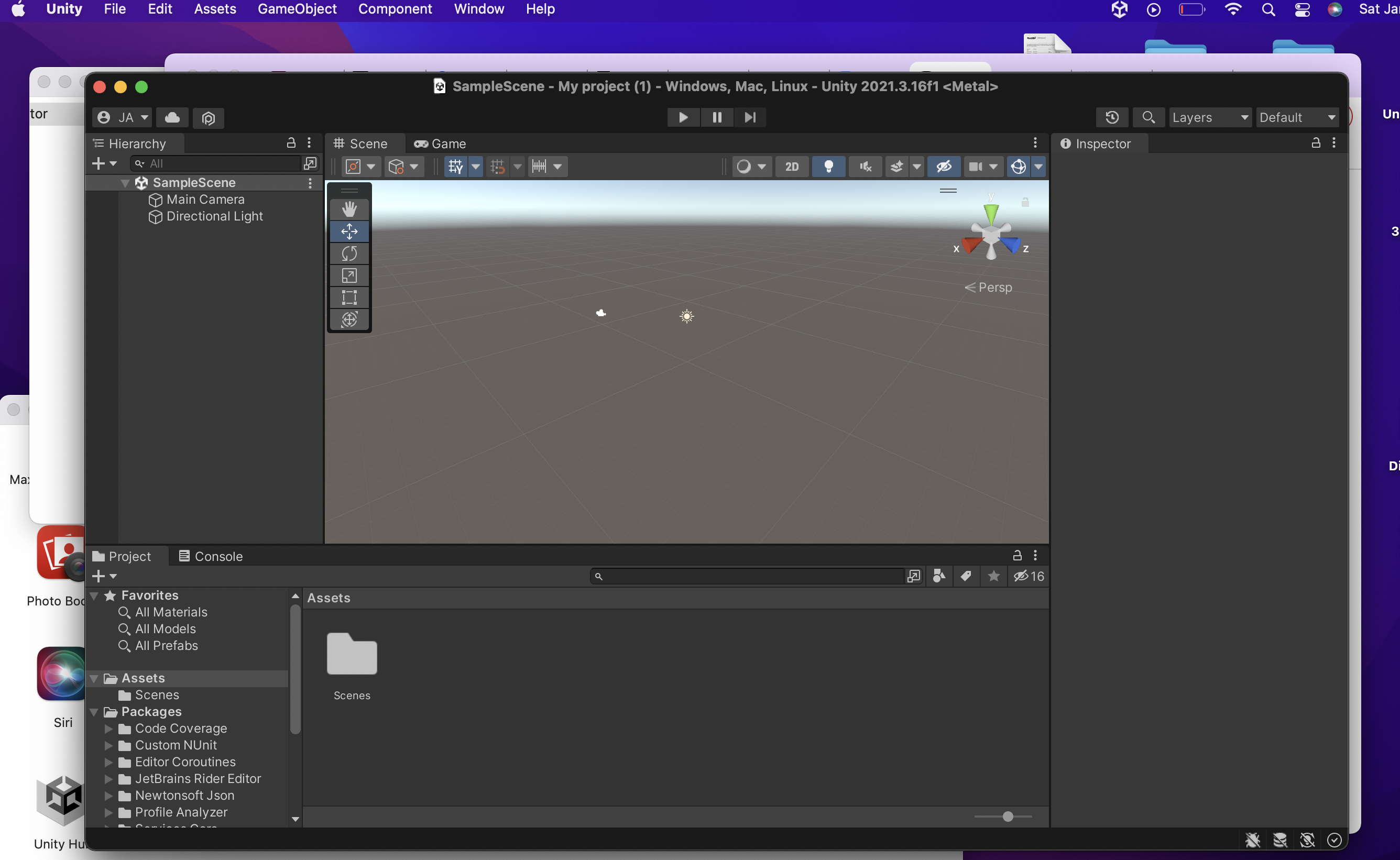Toggle Persp projection label in Scene
The width and height of the screenshot is (1400, 860).
click(989, 287)
